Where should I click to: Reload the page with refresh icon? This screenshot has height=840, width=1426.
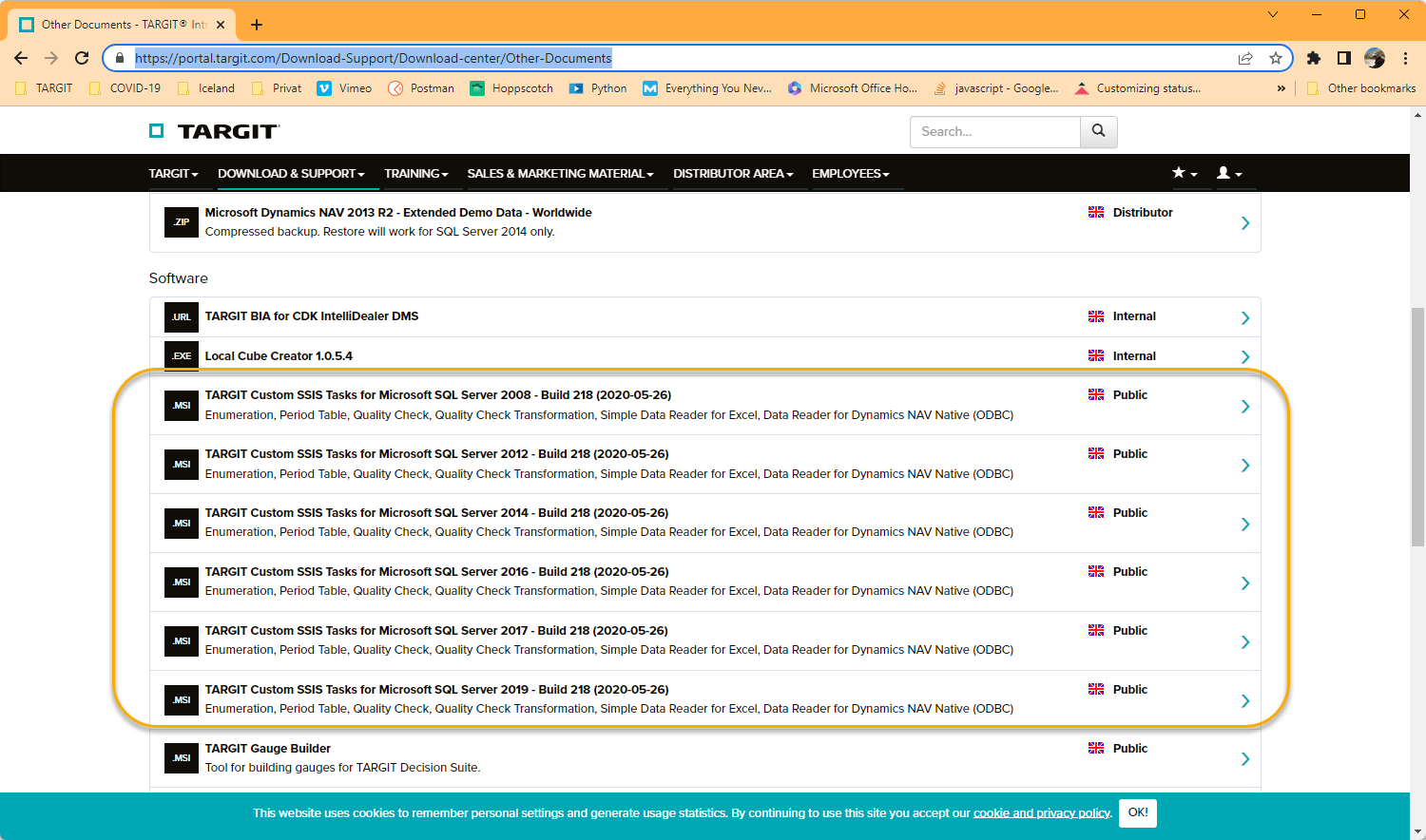(x=82, y=58)
